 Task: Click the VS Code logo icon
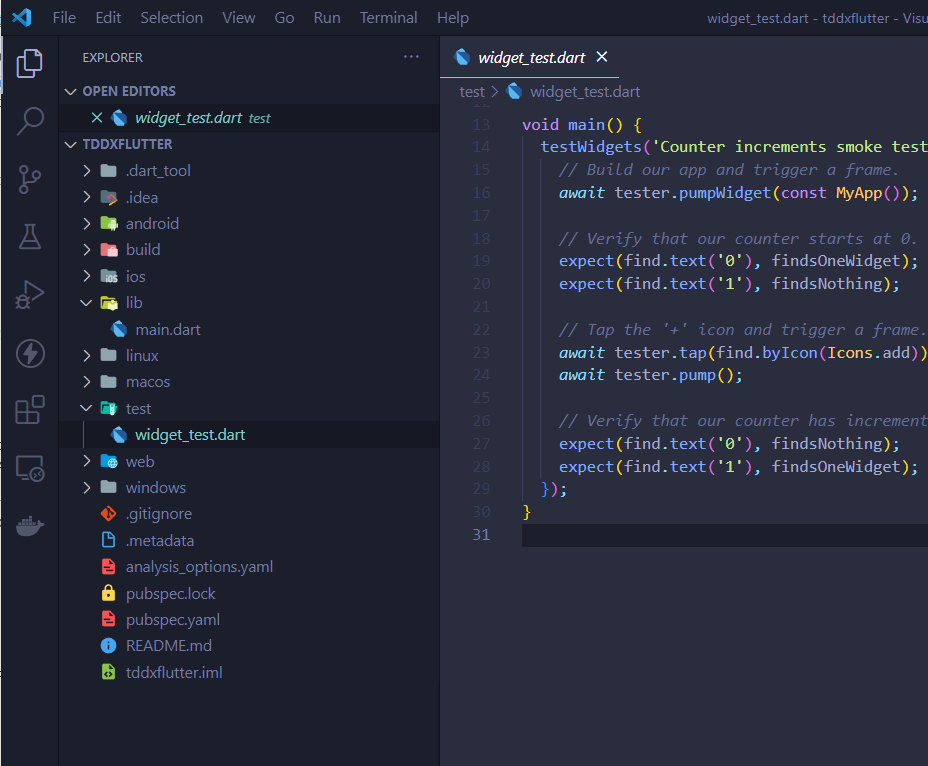22,17
